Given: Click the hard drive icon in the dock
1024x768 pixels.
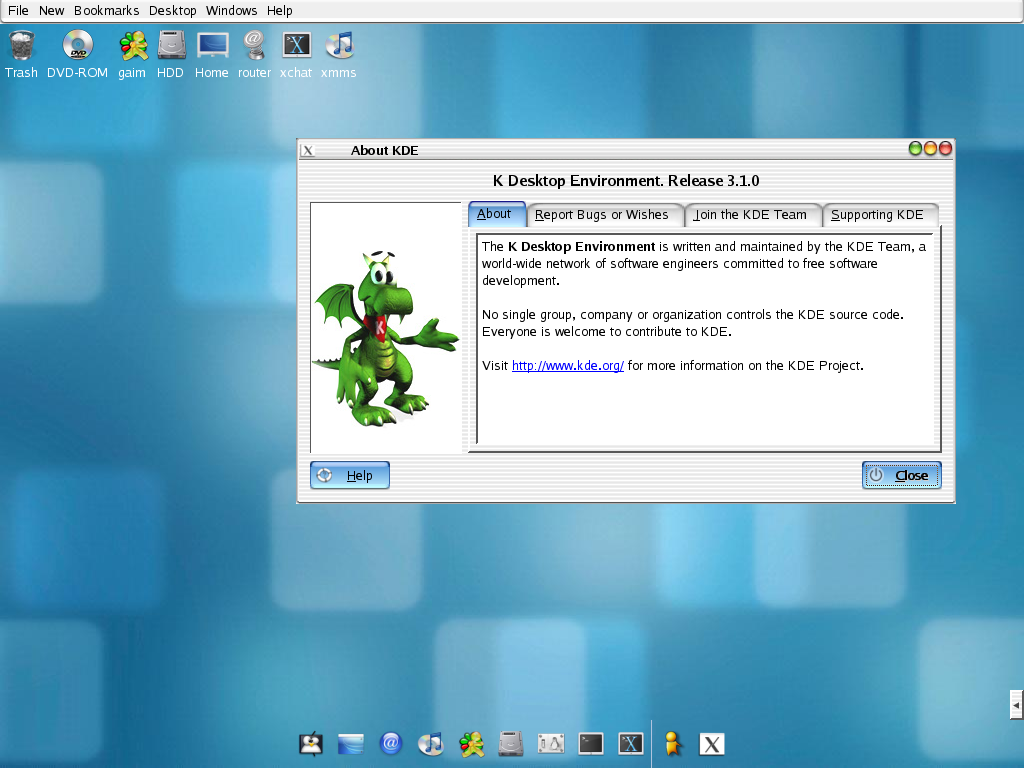Looking at the screenshot, I should 511,743.
